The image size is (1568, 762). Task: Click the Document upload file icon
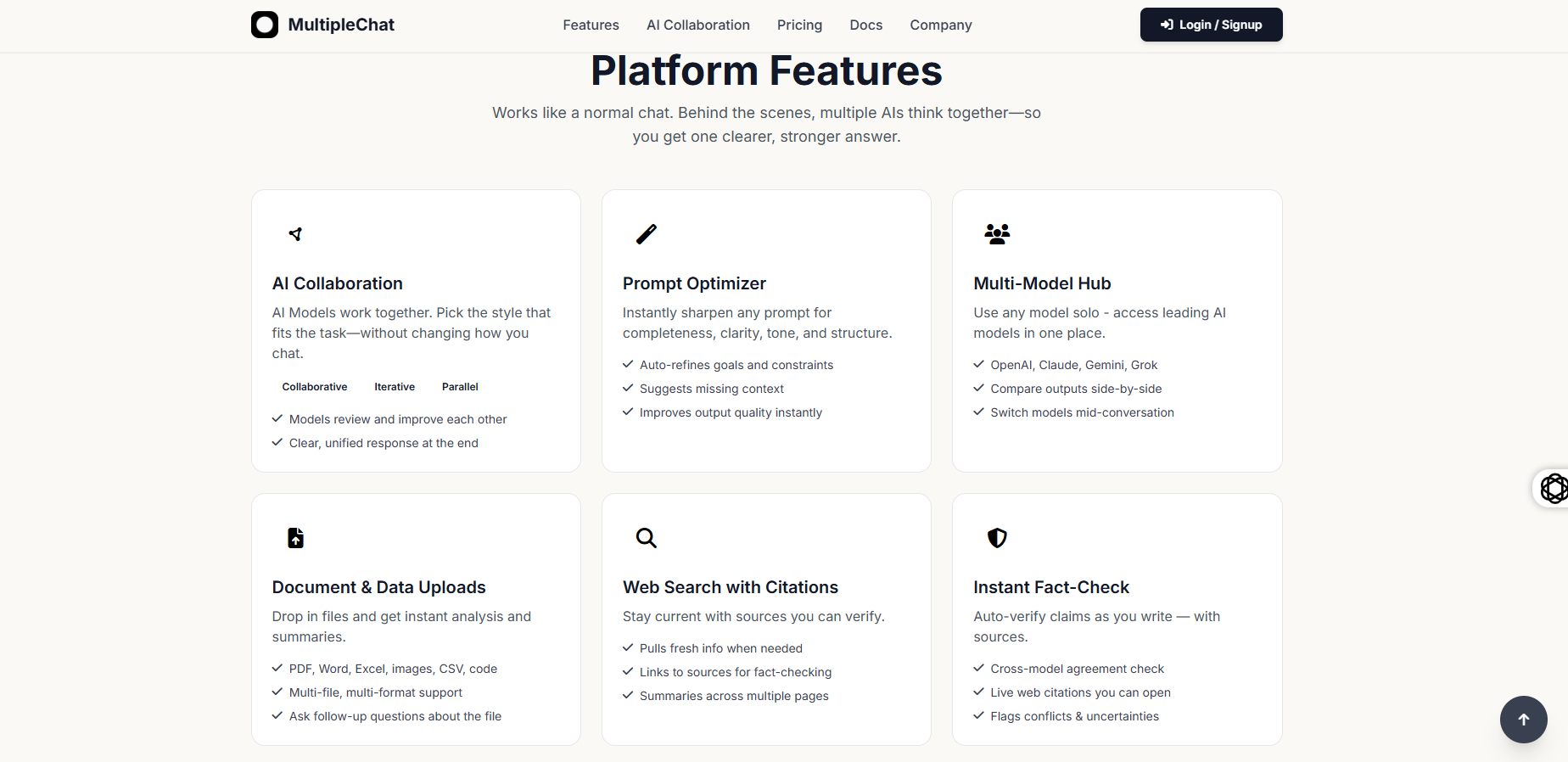click(x=295, y=538)
